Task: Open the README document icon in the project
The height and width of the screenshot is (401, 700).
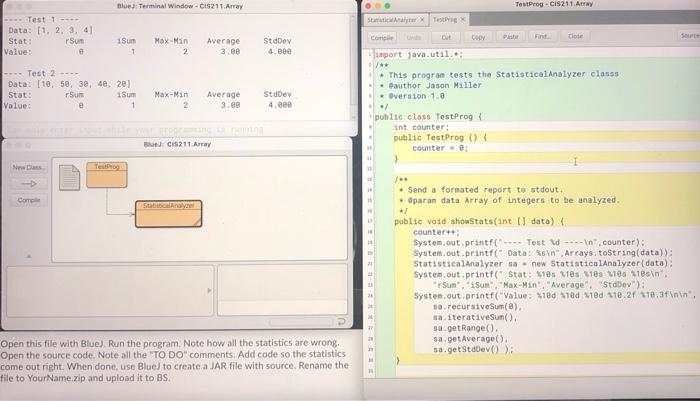Action: coord(69,177)
